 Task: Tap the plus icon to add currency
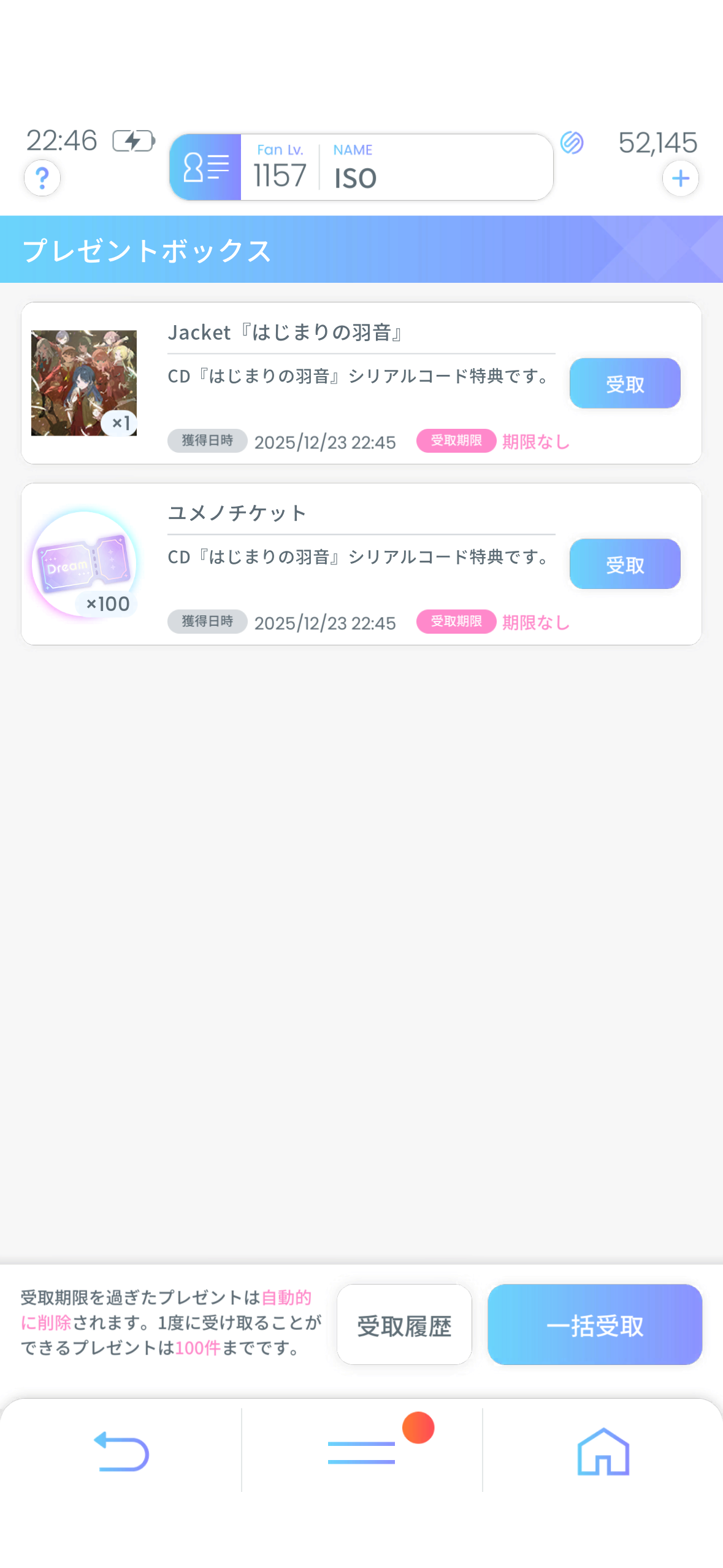coord(680,179)
